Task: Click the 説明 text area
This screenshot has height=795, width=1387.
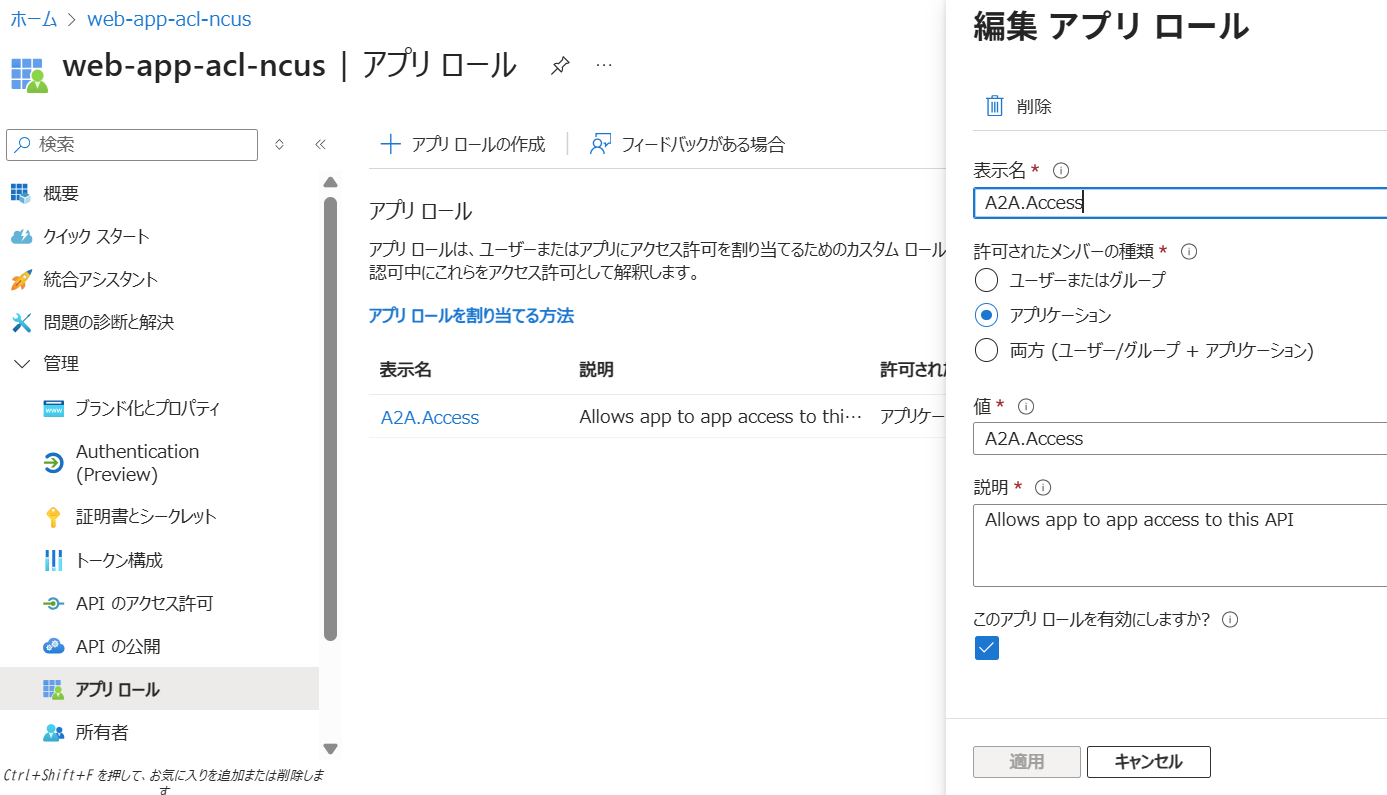Action: tap(1180, 545)
